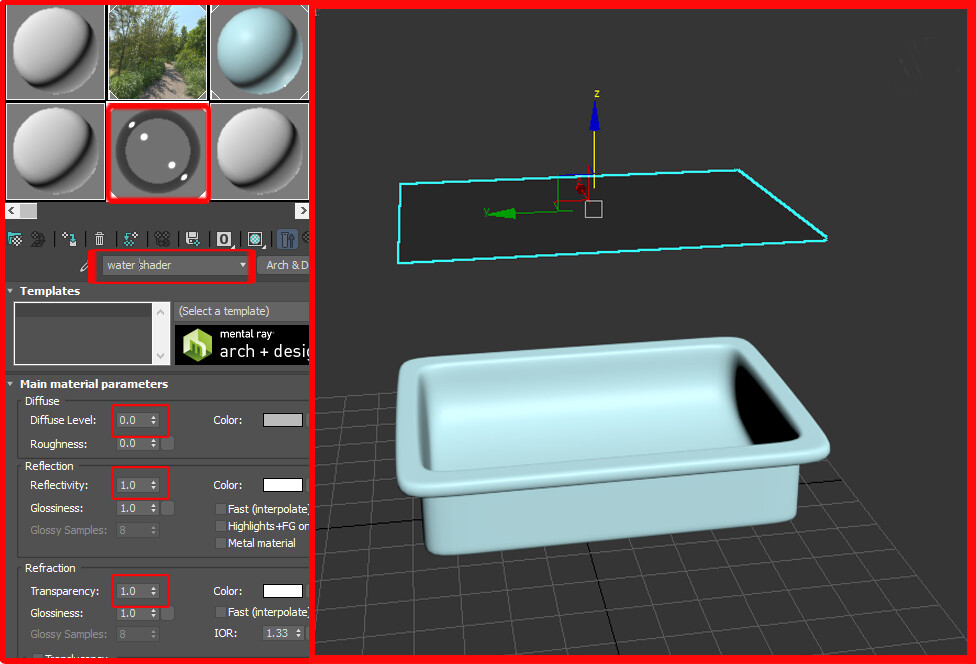
Task: Select the water shader sample slot thumbnail
Action: [x=157, y=152]
